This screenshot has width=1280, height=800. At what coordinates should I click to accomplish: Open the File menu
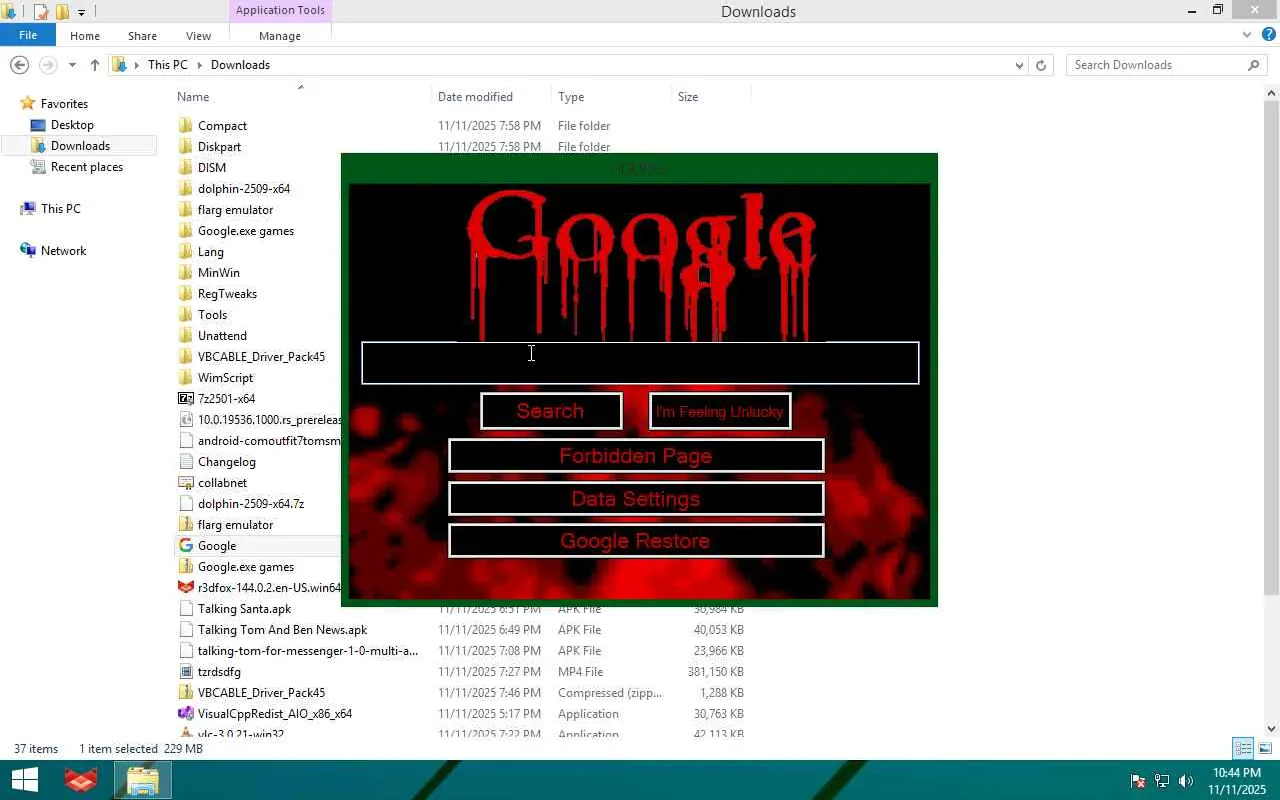pos(28,35)
